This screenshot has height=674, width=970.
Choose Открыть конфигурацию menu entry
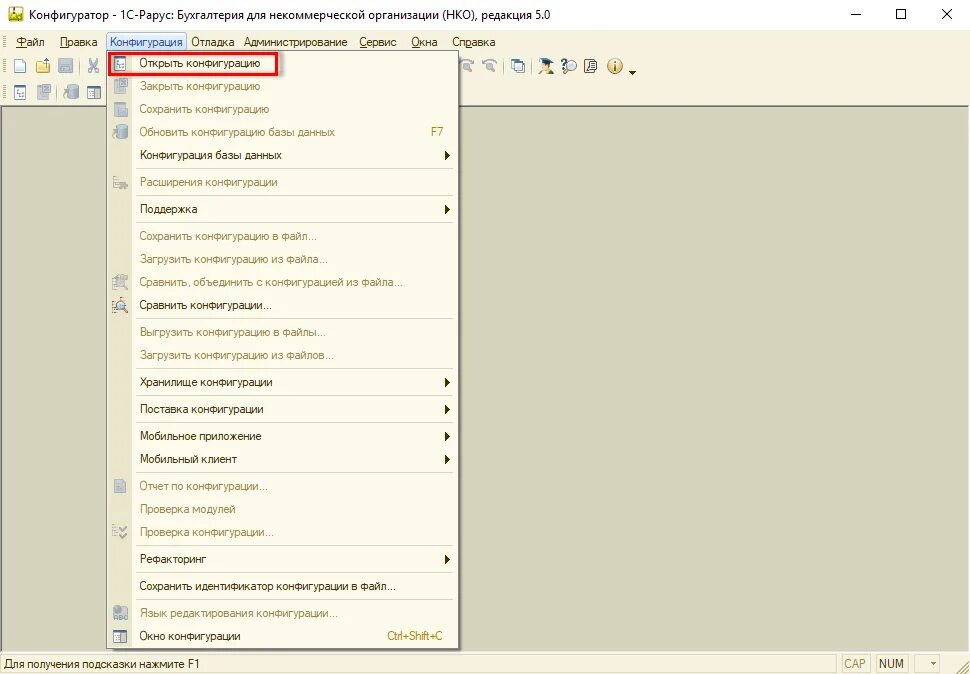pos(283,63)
